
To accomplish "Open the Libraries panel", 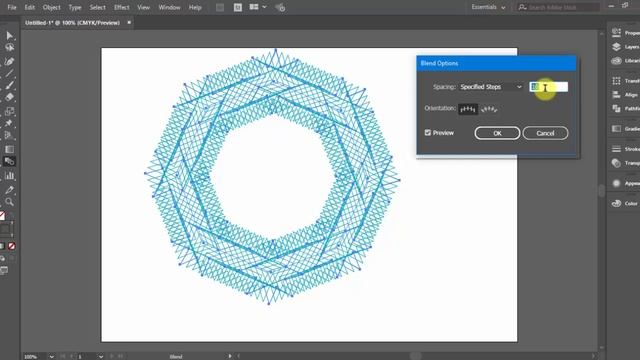I will [625, 61].
